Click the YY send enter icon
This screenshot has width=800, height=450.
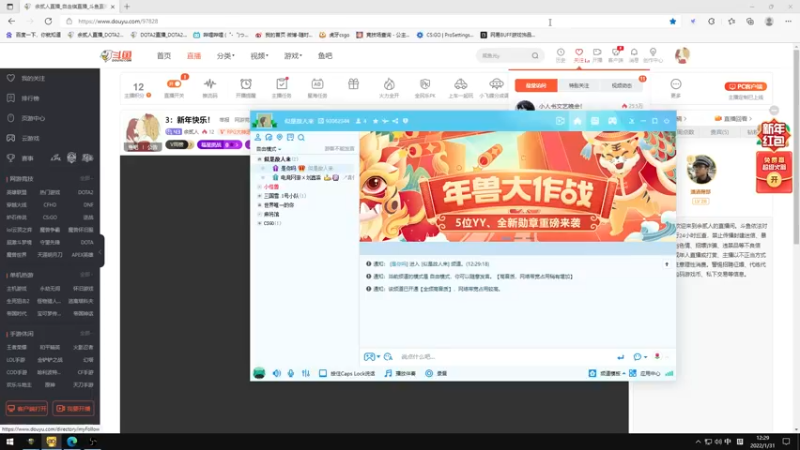[x=620, y=357]
